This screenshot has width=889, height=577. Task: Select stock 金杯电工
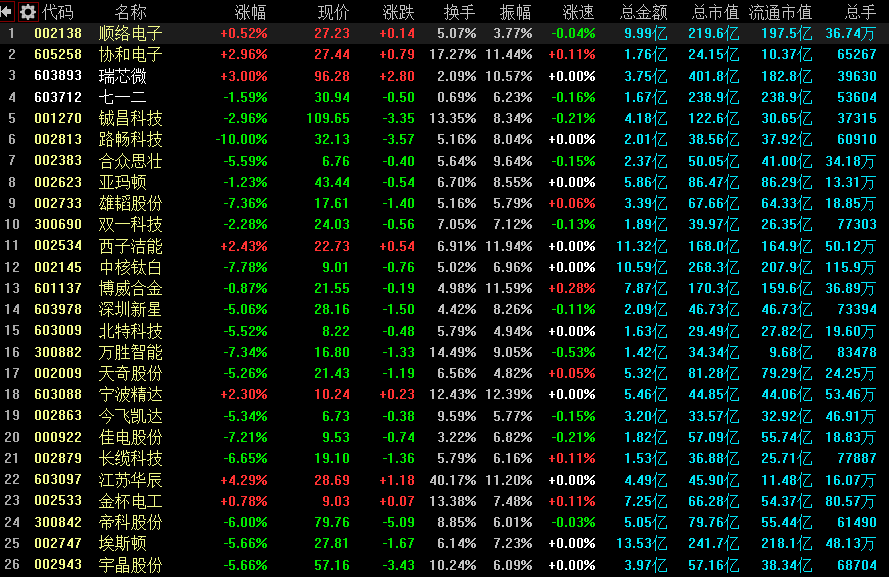pyautogui.click(x=130, y=501)
